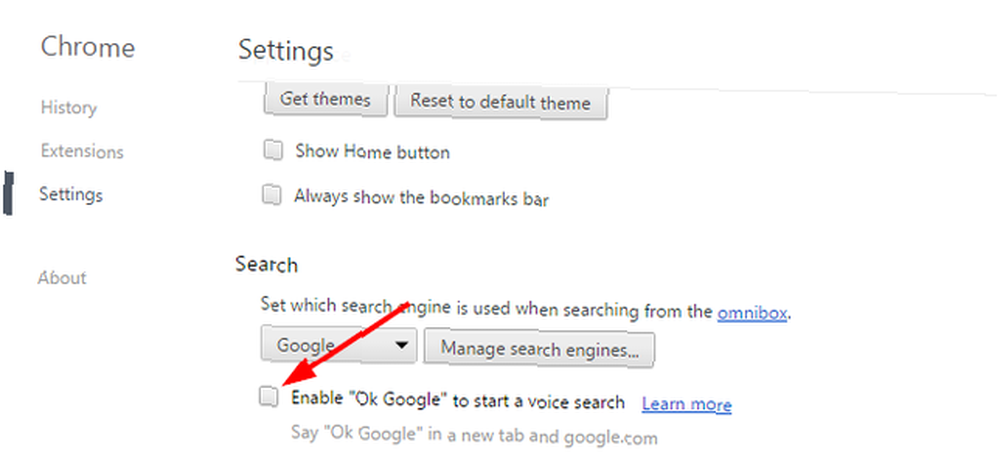Click the search engine dropdown arrow
Viewport: 1000px width, 470px height.
401,345
